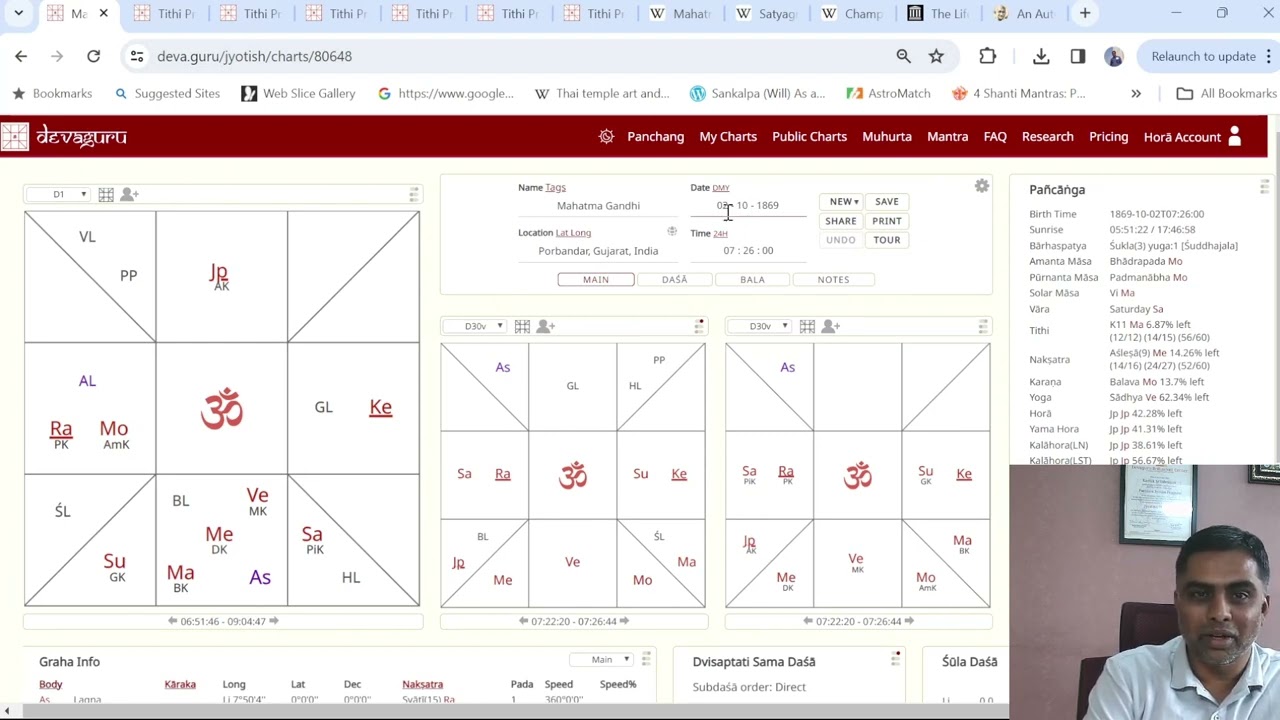Click Lat Long location link

[x=573, y=233]
